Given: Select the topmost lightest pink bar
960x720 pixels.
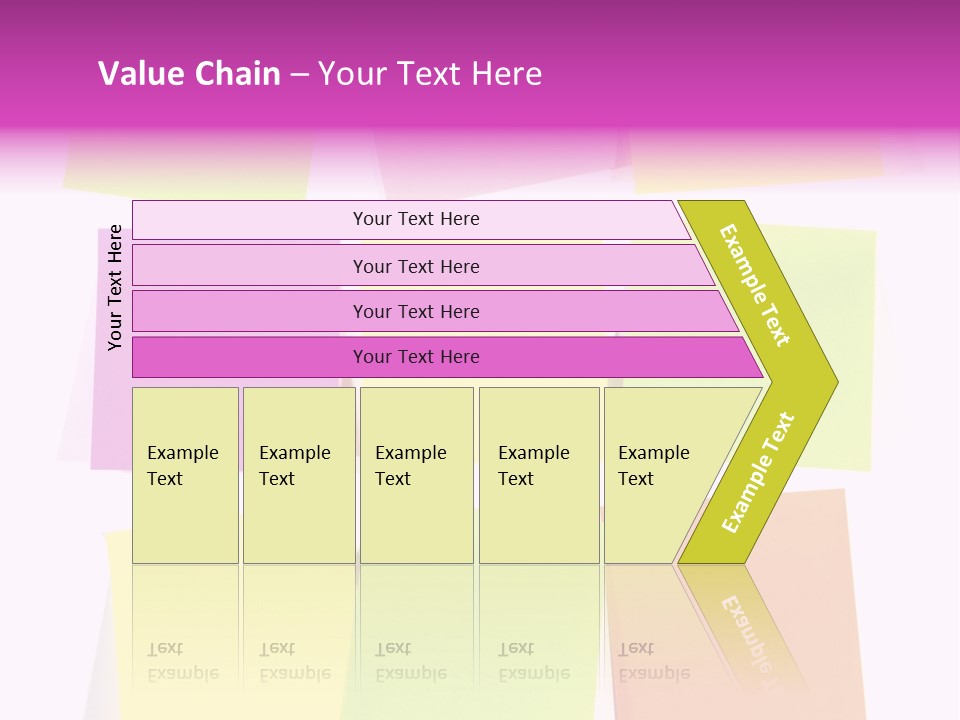Looking at the screenshot, I should click(415, 219).
